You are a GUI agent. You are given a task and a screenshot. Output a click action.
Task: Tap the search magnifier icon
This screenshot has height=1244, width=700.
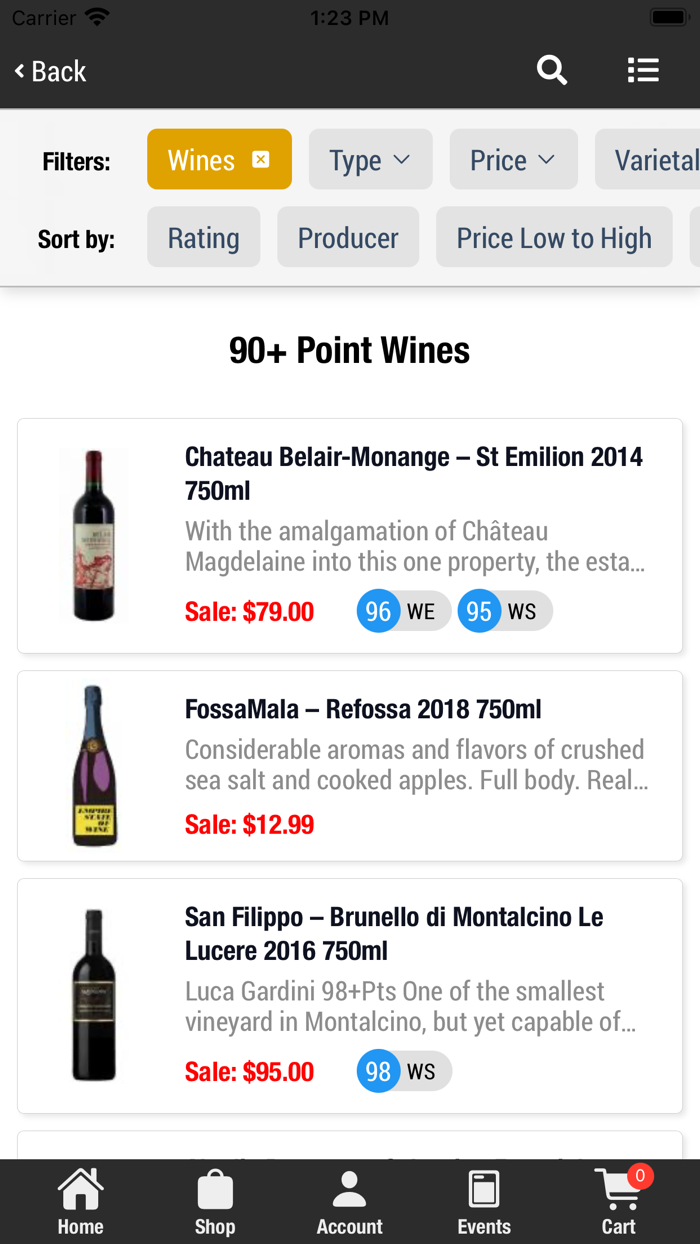[x=552, y=71]
